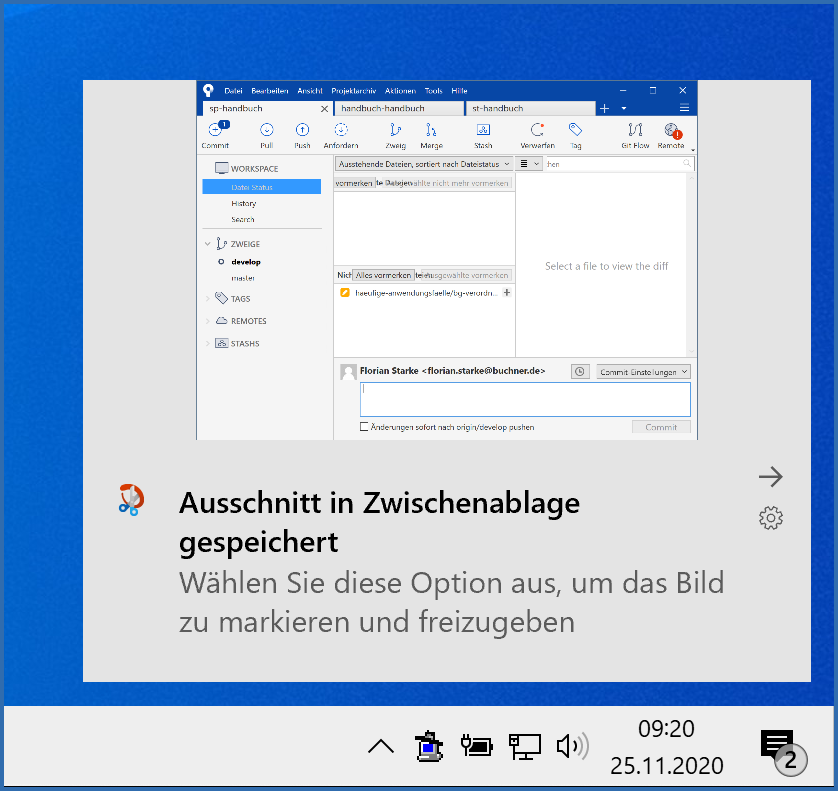The width and height of the screenshot is (838, 791).
Task: Show hidden tray icons with the up chevron
Action: point(381,746)
